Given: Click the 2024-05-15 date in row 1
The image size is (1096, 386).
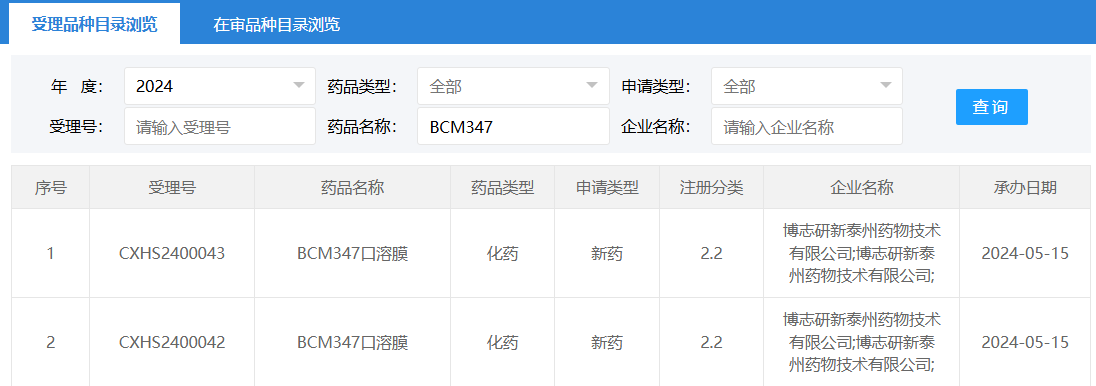Looking at the screenshot, I should coord(1025,253).
